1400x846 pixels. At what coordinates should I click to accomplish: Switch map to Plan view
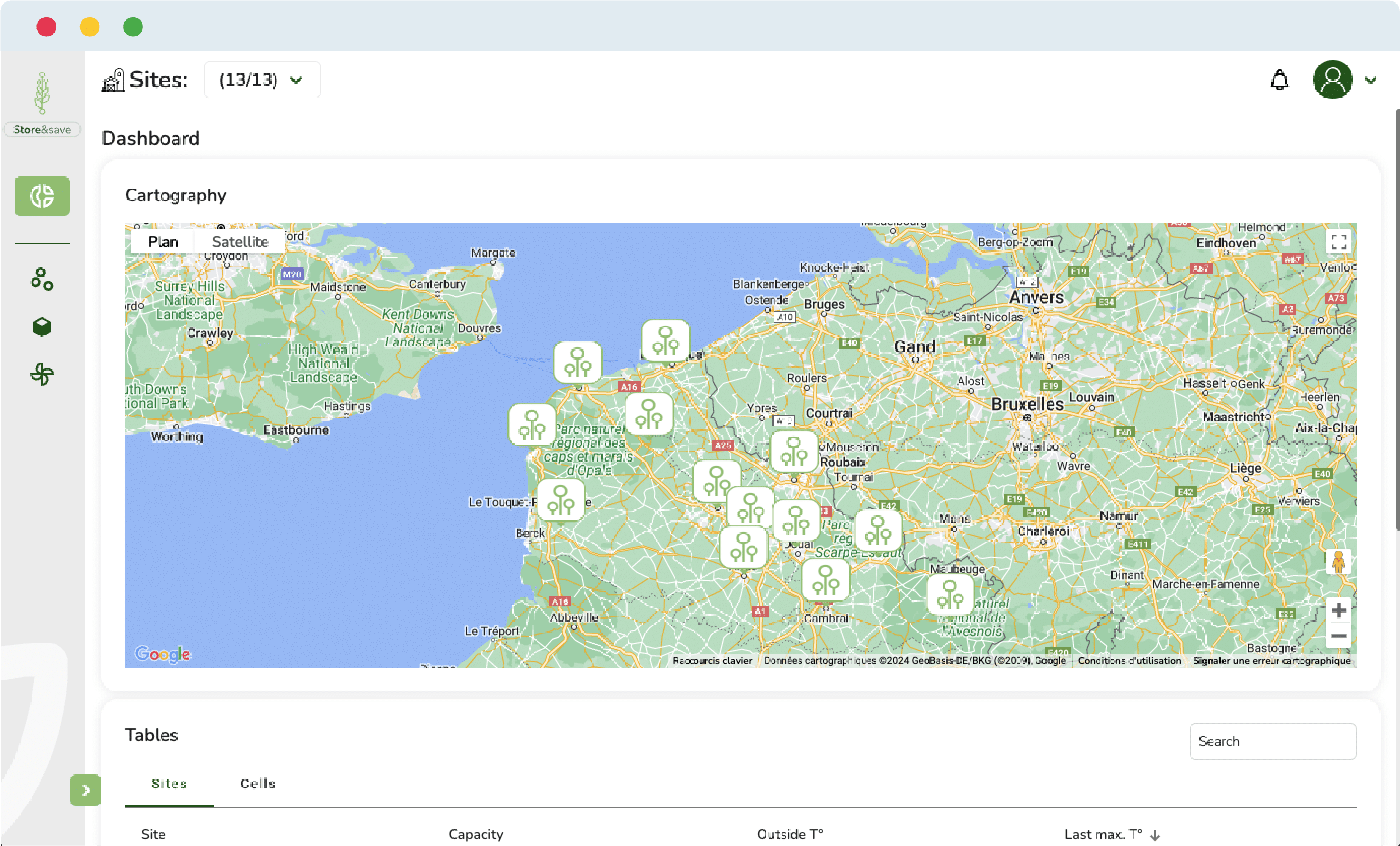(163, 241)
